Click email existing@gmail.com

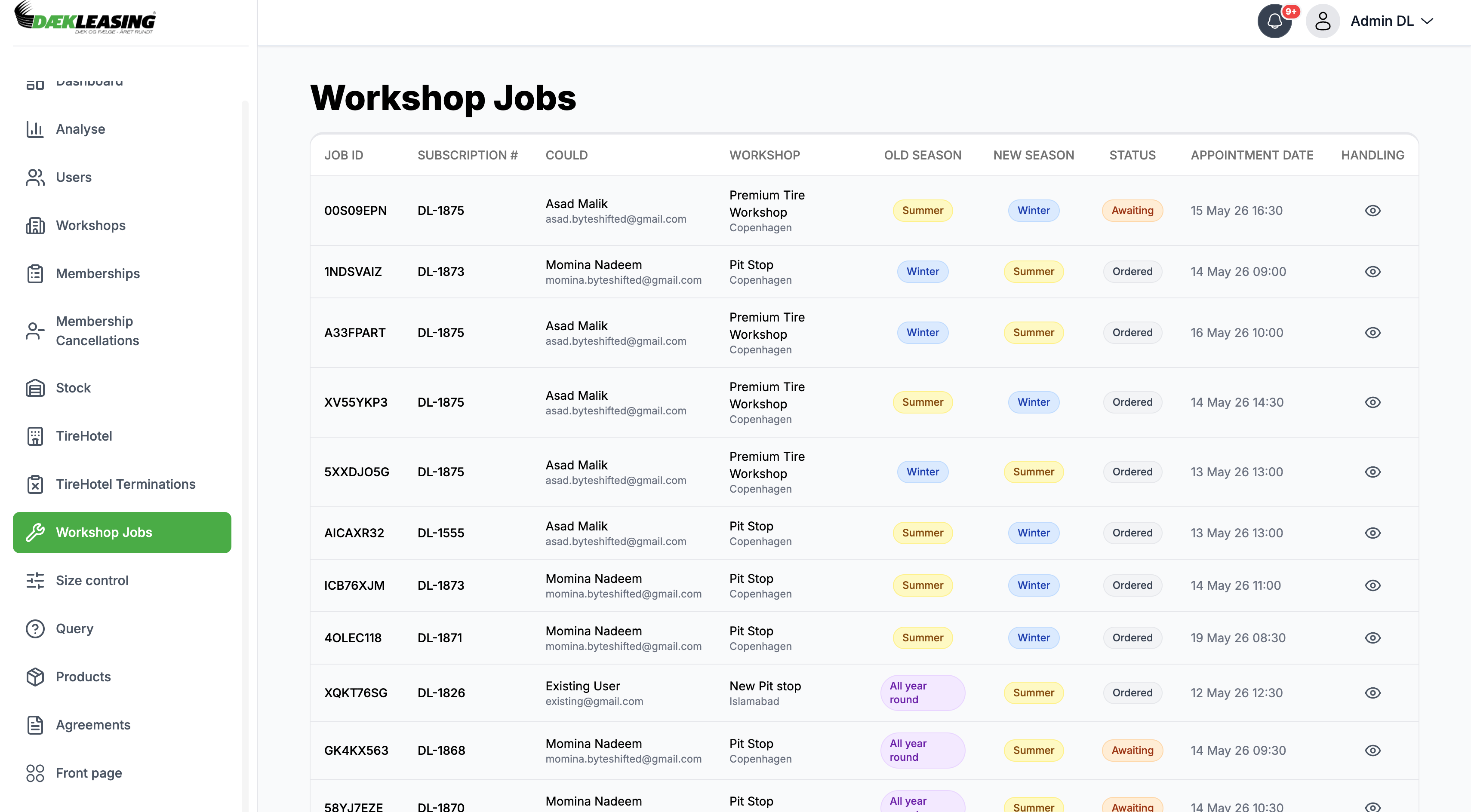594,701
